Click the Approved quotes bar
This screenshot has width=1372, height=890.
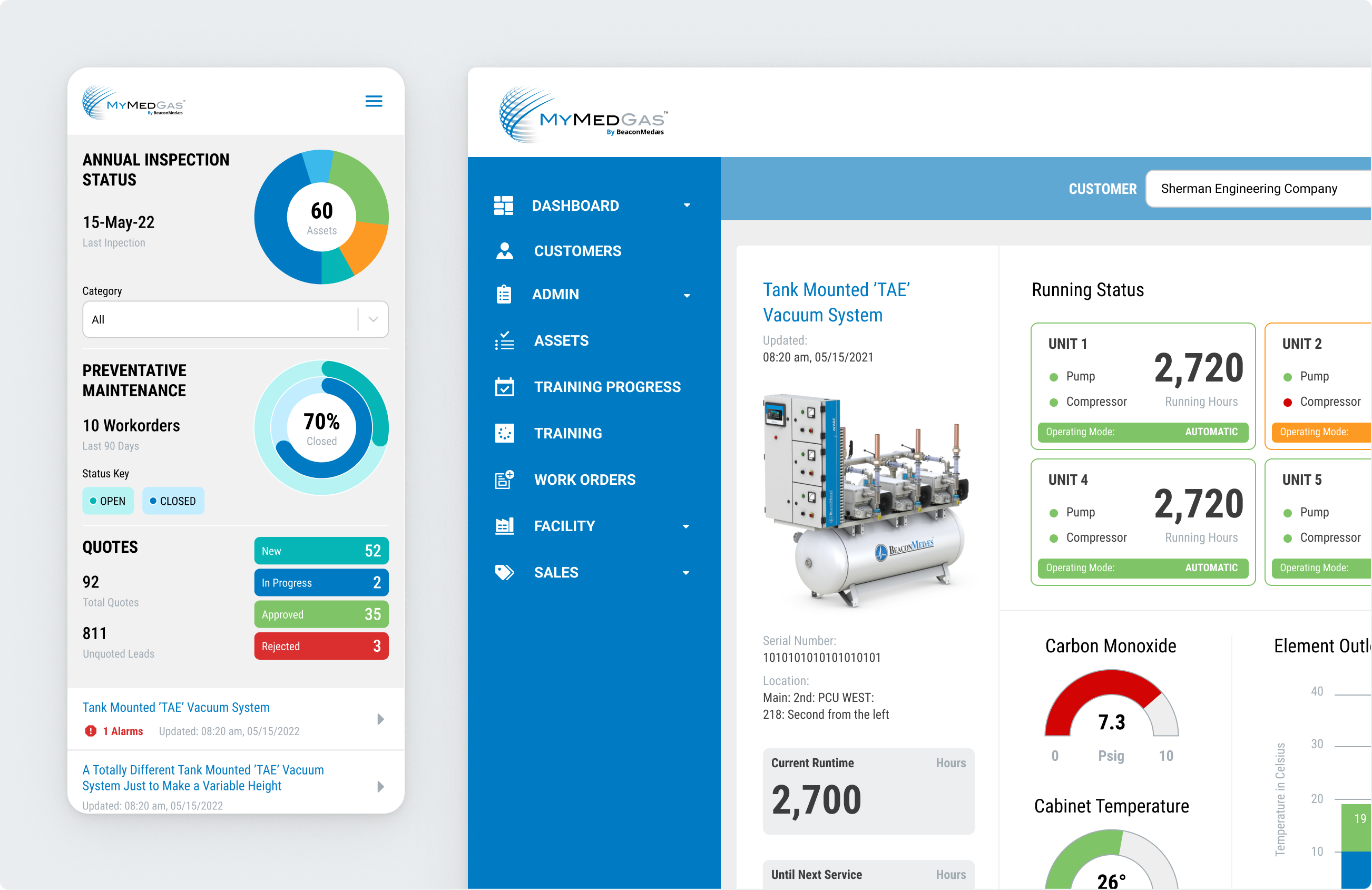point(321,614)
